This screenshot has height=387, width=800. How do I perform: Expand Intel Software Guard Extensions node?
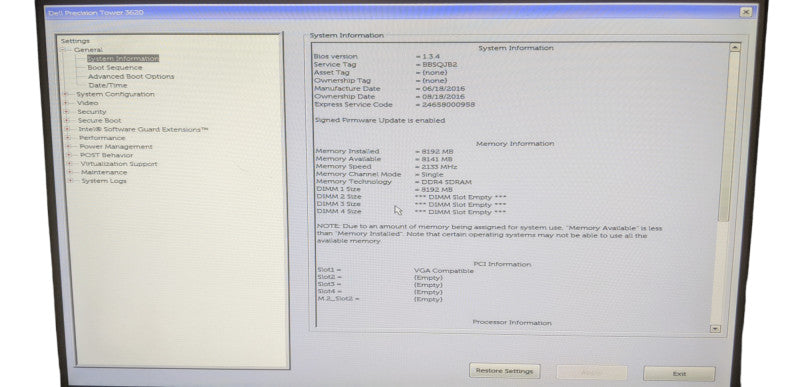pos(67,130)
